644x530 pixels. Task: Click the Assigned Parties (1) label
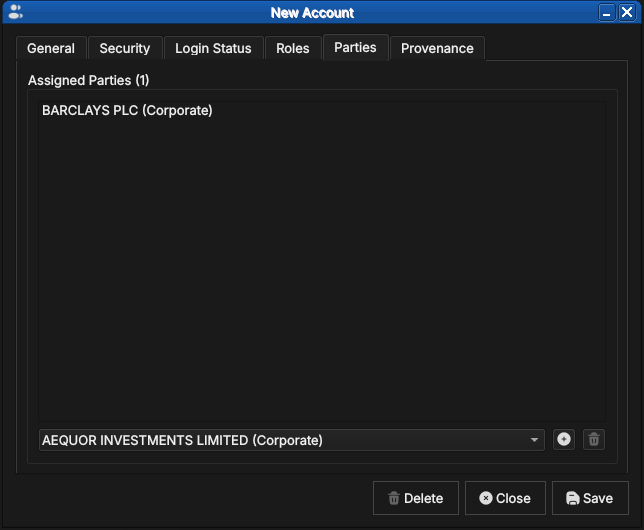click(89, 80)
